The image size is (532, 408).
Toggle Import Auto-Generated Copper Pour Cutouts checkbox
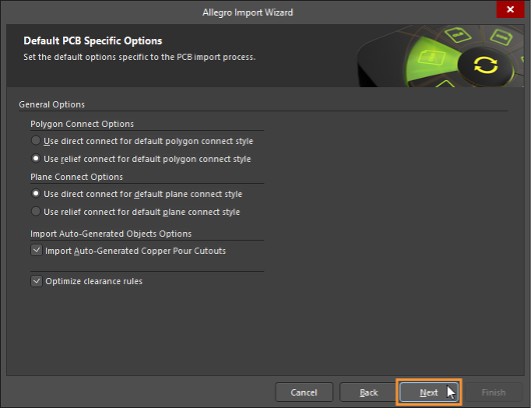(36, 250)
